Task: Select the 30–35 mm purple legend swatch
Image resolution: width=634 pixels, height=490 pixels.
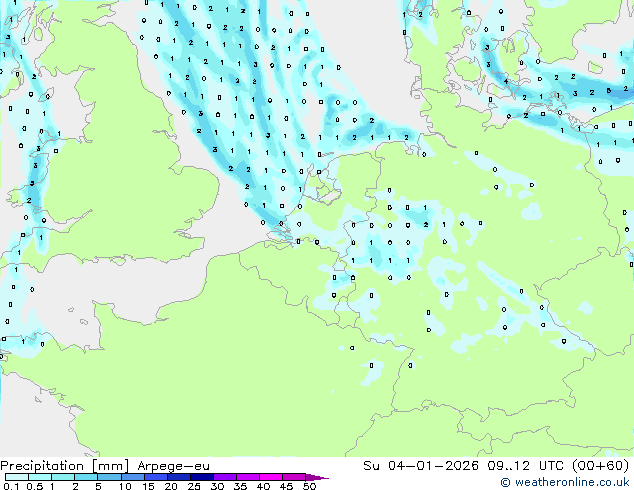Action: point(225,477)
